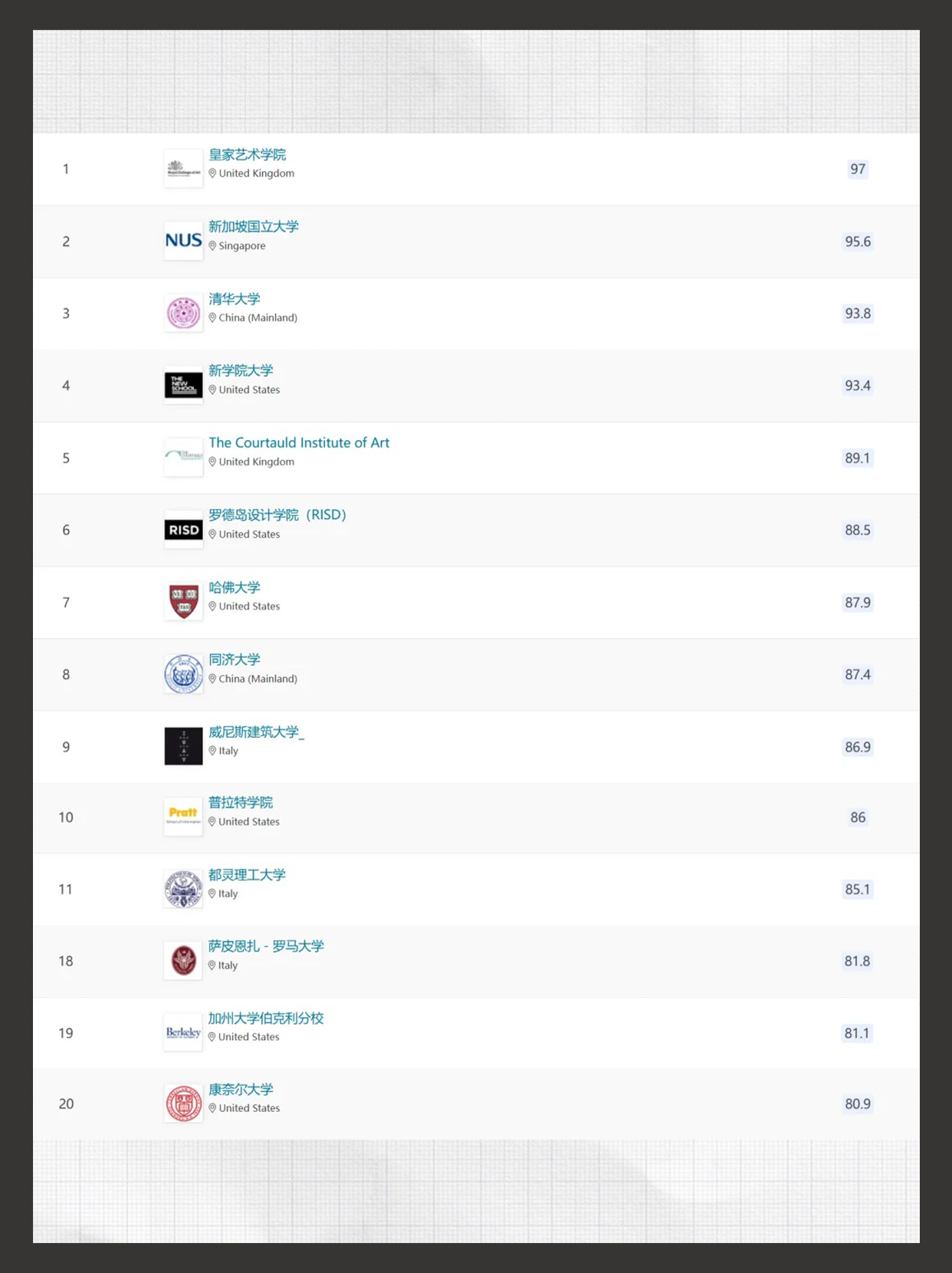Click the RISD logo icon

(183, 530)
